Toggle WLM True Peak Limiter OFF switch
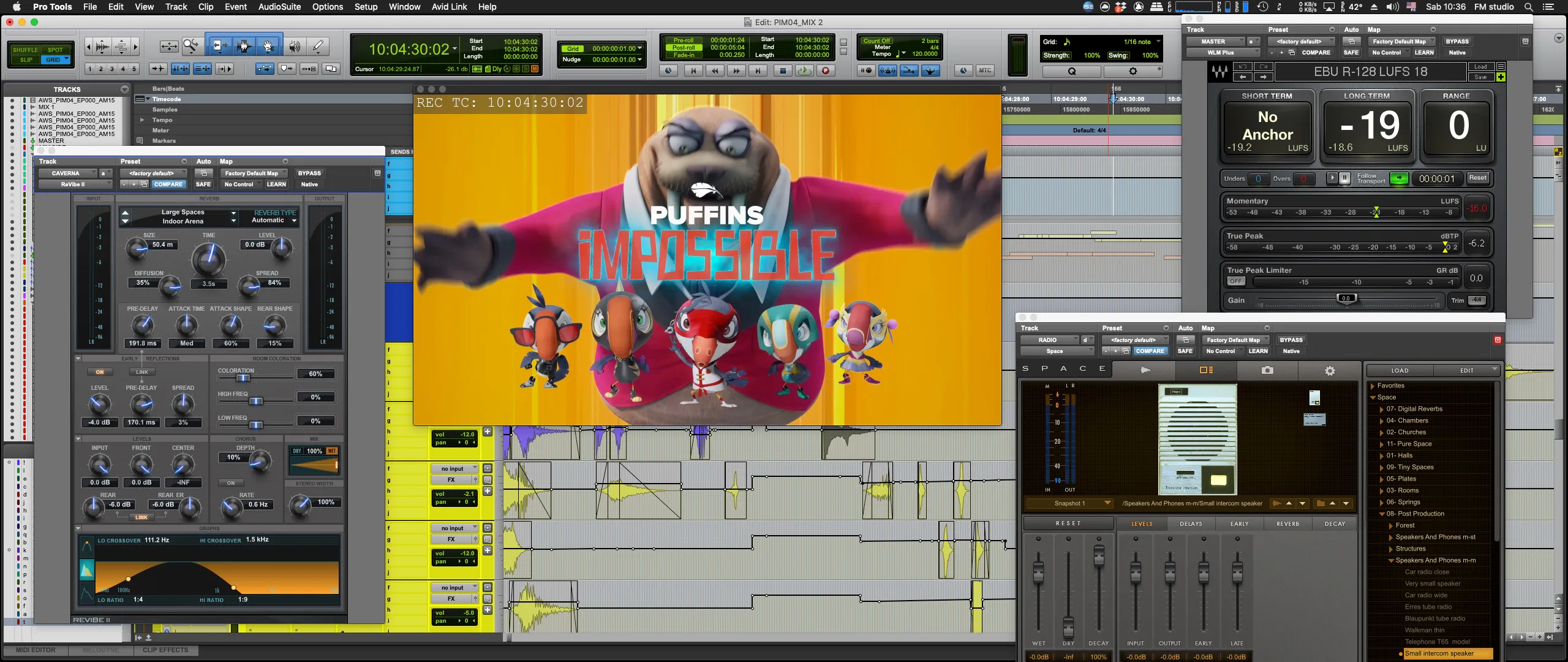1568x662 pixels. click(x=1236, y=281)
